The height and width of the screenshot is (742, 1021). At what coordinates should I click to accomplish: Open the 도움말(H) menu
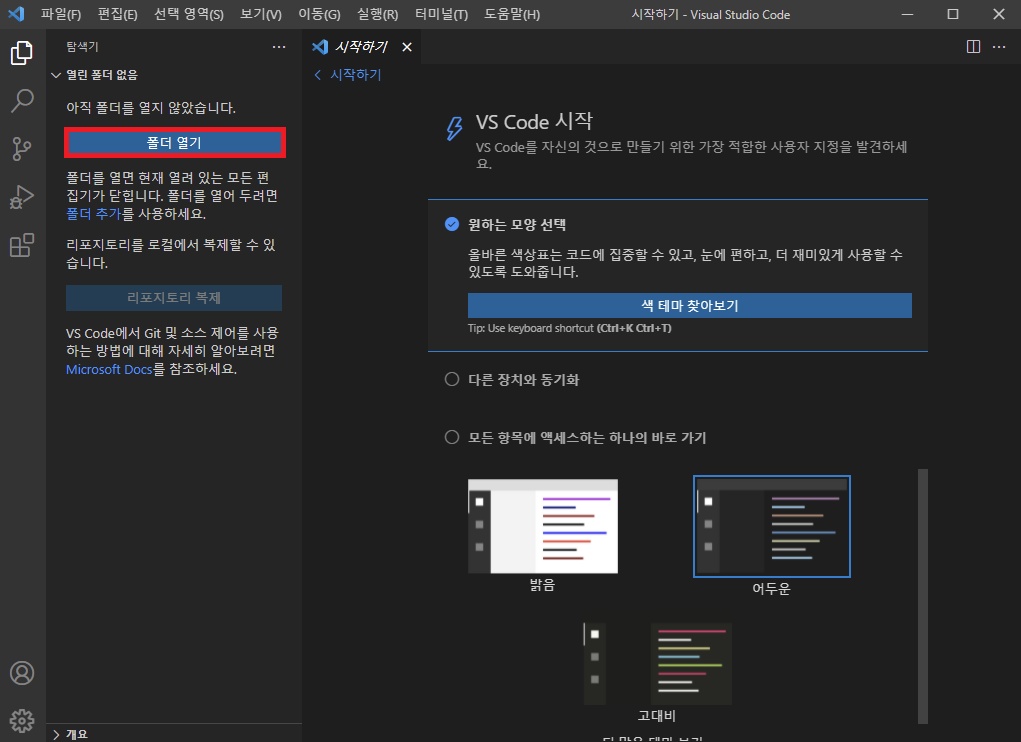pyautogui.click(x=512, y=14)
